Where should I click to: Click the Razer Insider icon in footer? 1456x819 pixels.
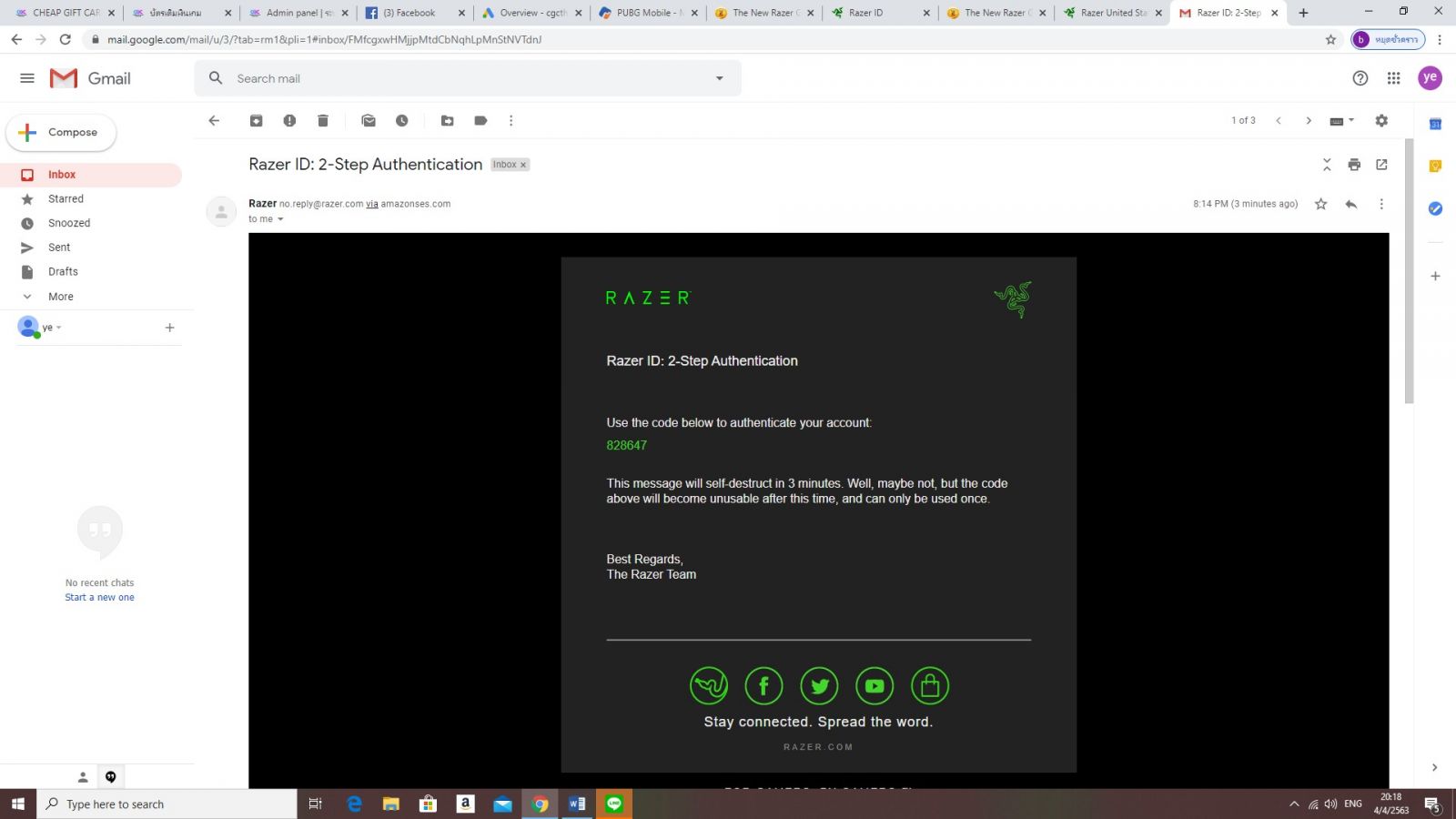click(x=709, y=686)
